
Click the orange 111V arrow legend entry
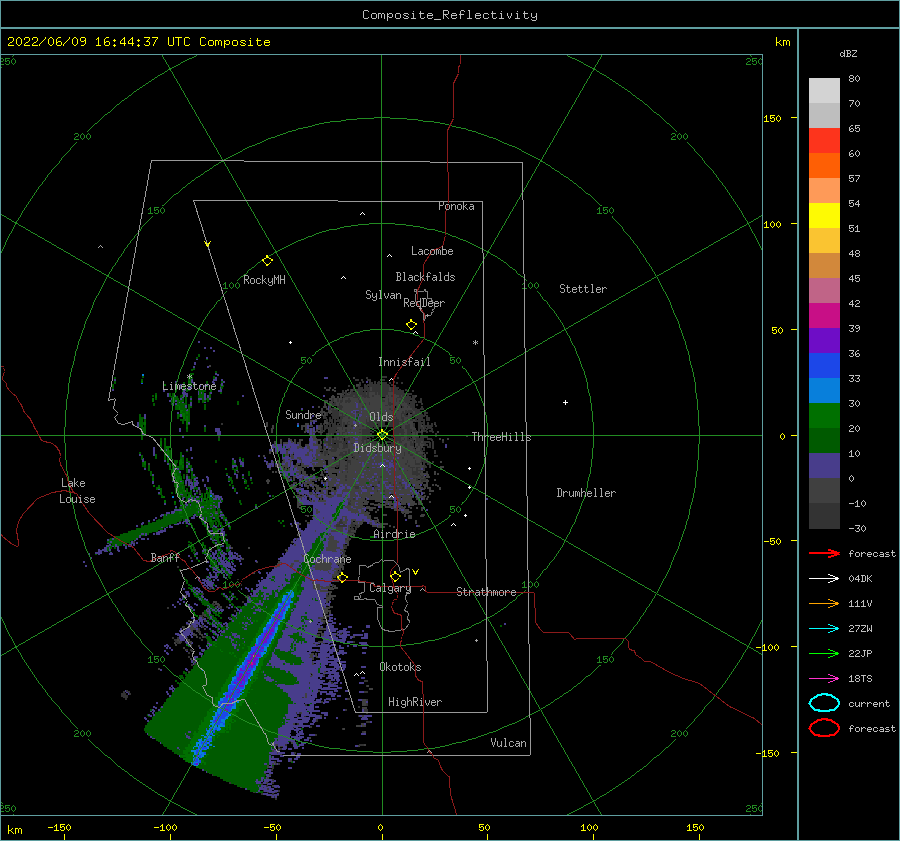pos(824,603)
